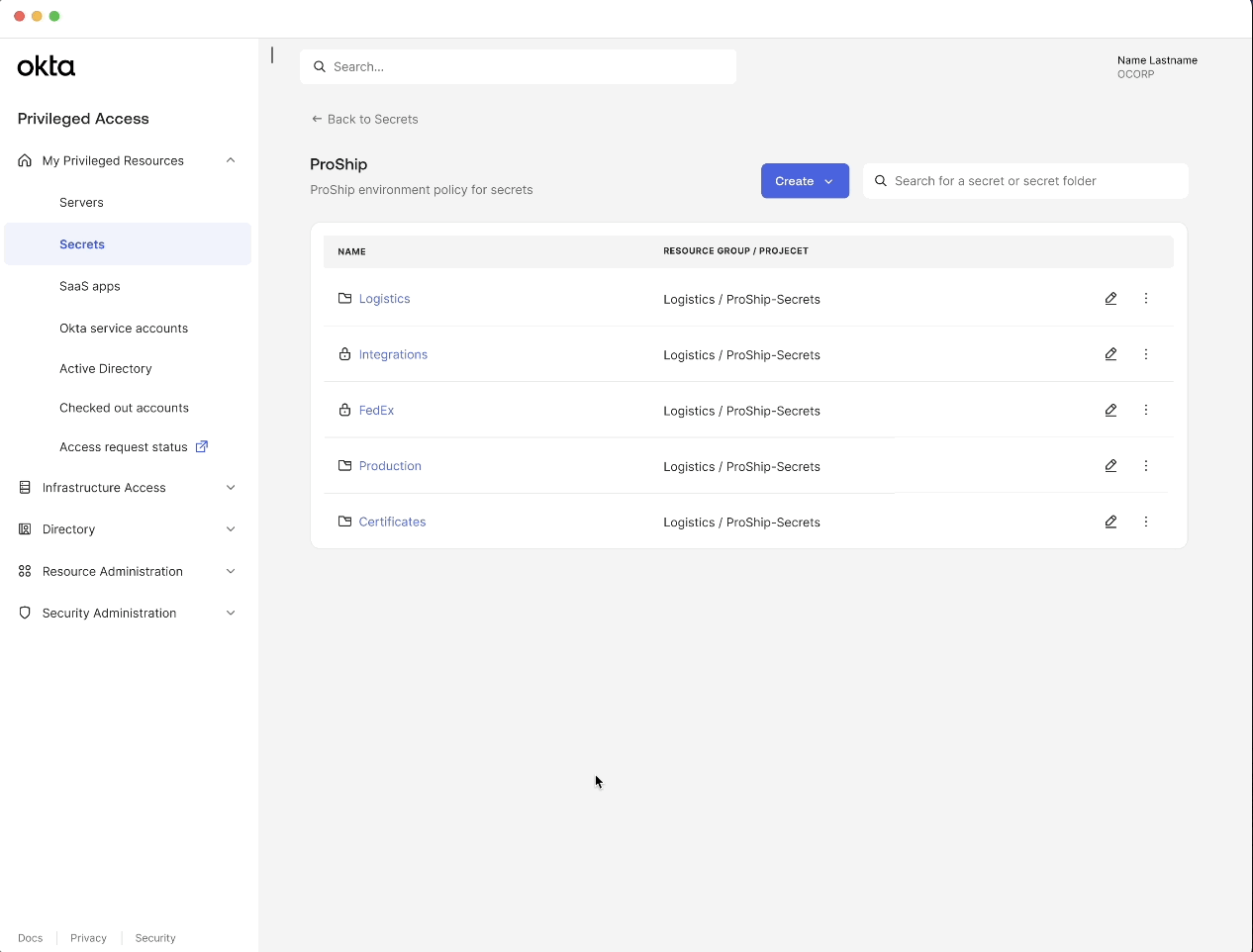Open the Production folder link
1253x952 pixels.
390,466
